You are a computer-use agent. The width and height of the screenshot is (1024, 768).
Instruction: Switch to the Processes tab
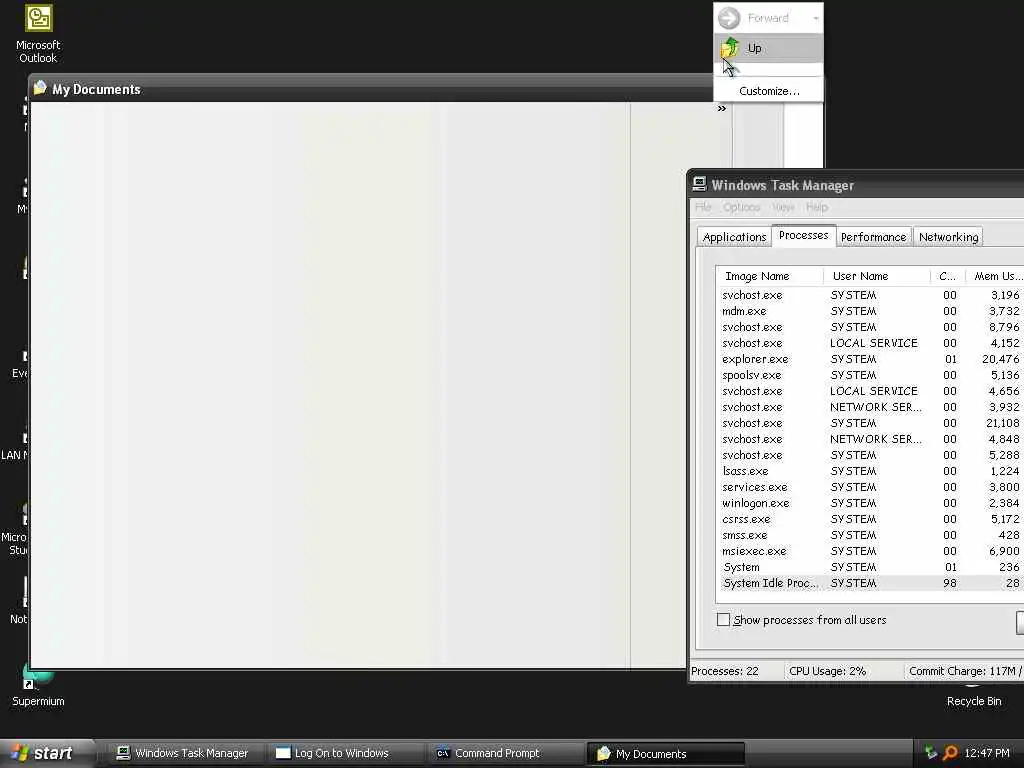tap(803, 235)
